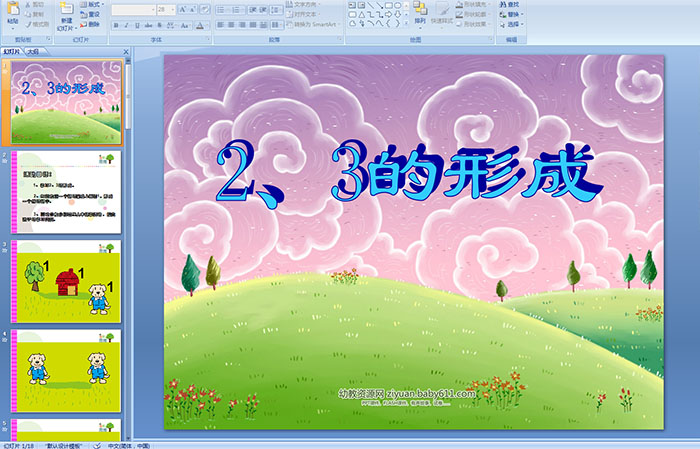Click the Distributed alignment icon
This screenshot has height=449, width=700.
point(264,25)
